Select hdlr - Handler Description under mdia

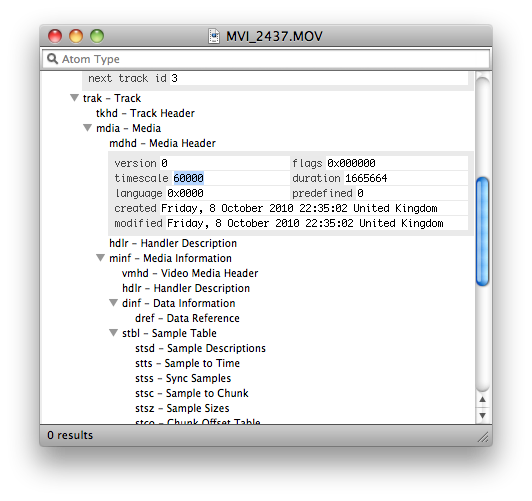click(x=173, y=243)
